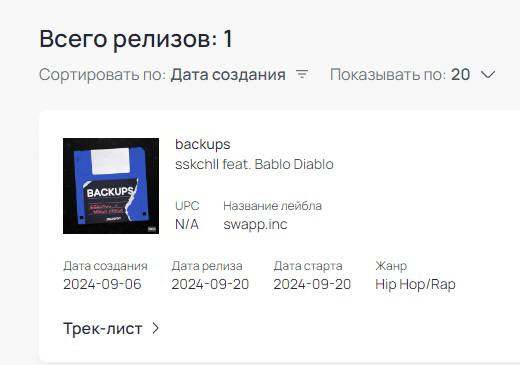
Task: Click the Сортировать по label
Action: [102, 74]
